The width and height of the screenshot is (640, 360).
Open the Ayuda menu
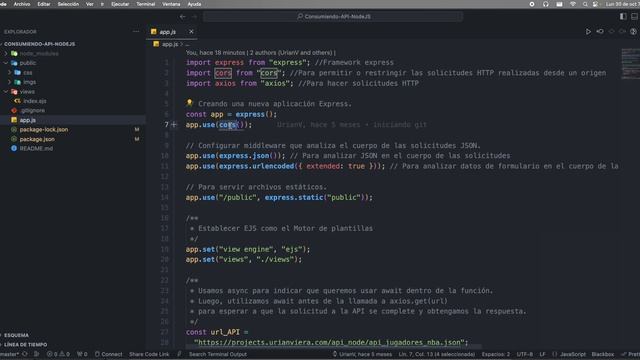coord(194,4)
